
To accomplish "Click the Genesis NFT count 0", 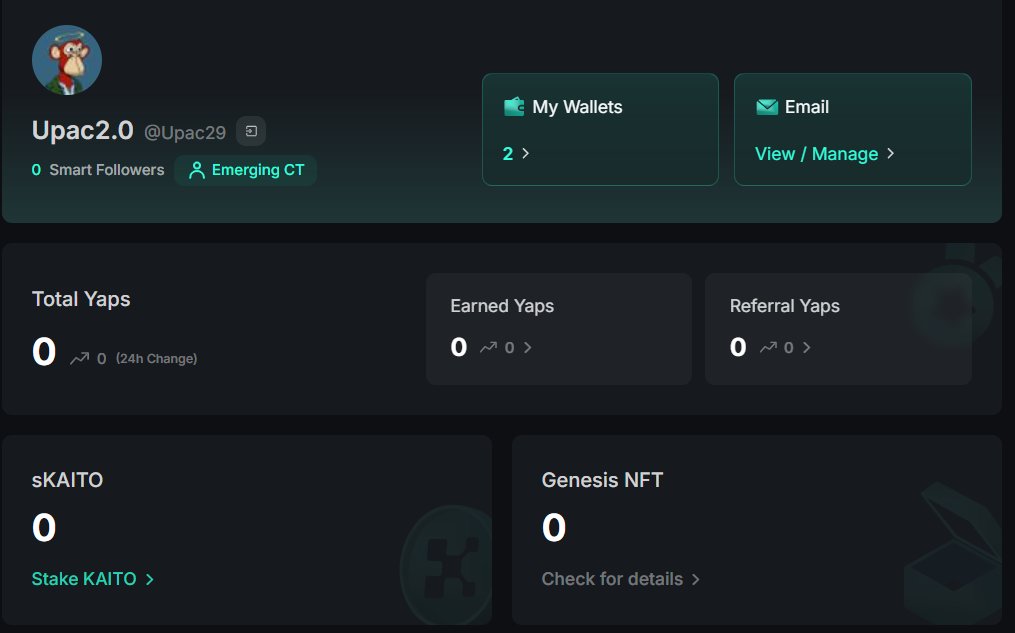I will [554, 528].
